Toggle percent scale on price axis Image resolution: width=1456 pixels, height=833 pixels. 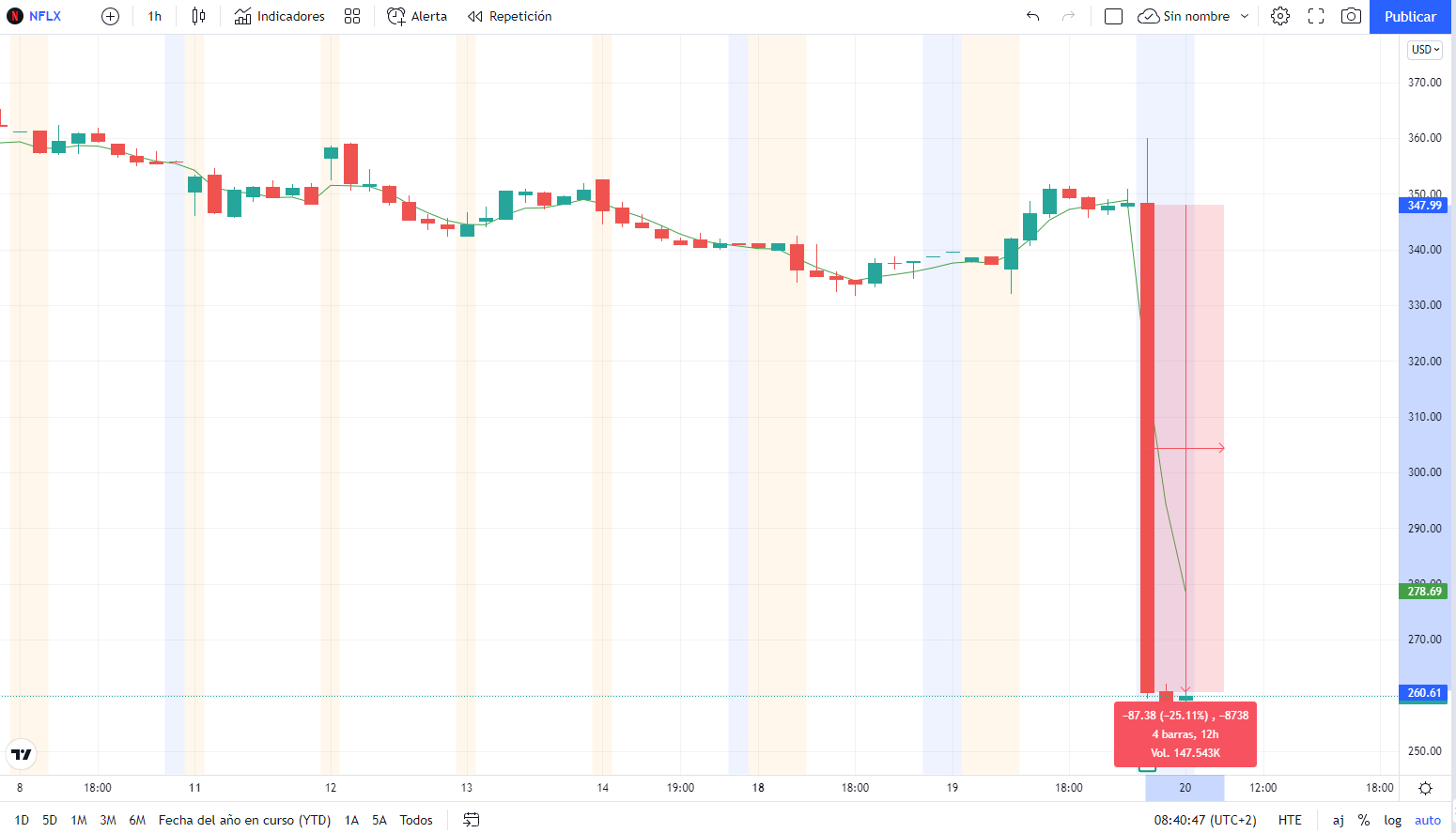tap(1364, 820)
